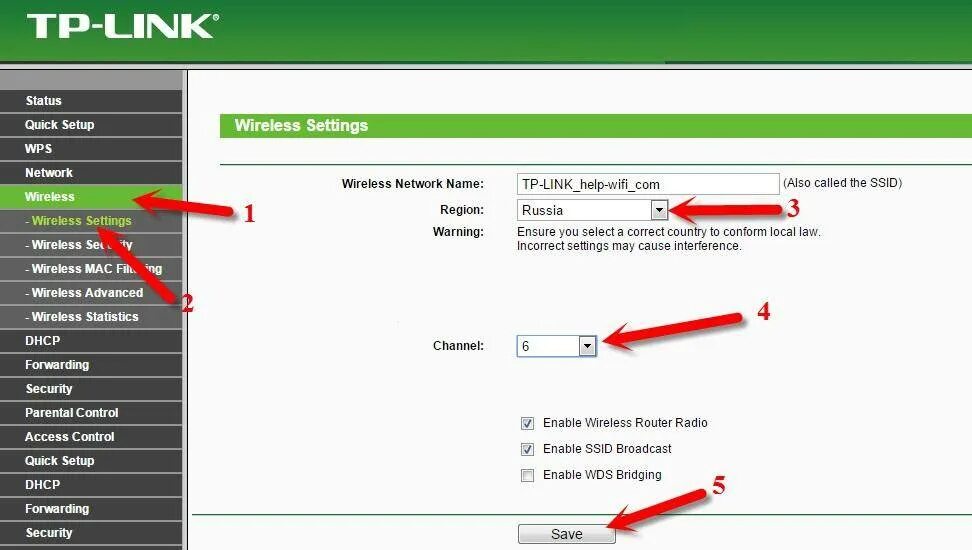Open the Wireless Statistics submenu item

(x=91, y=317)
